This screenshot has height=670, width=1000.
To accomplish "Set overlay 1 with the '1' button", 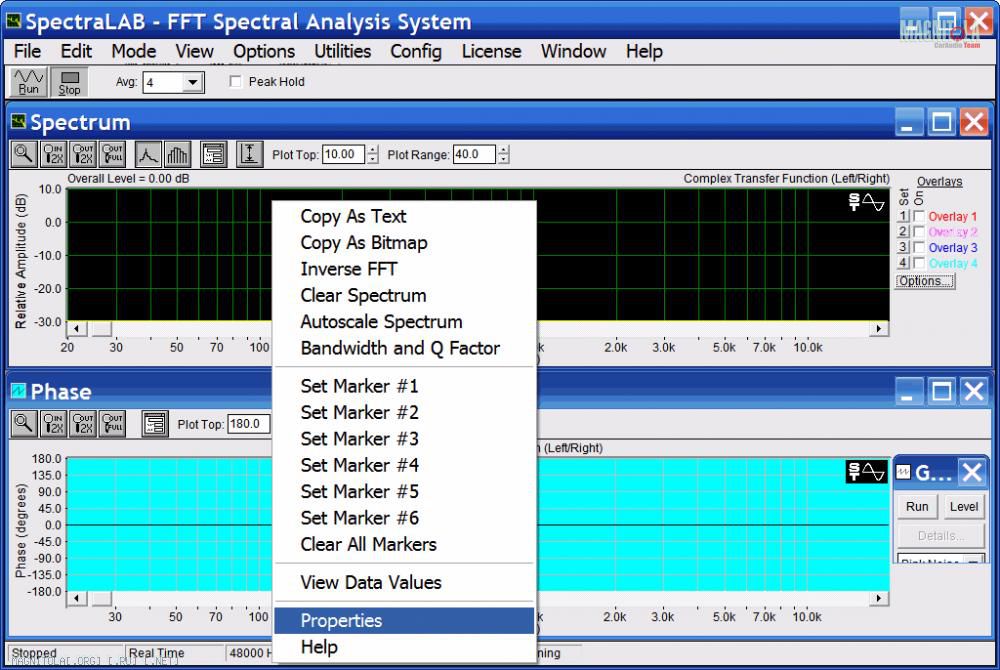I will coord(903,216).
